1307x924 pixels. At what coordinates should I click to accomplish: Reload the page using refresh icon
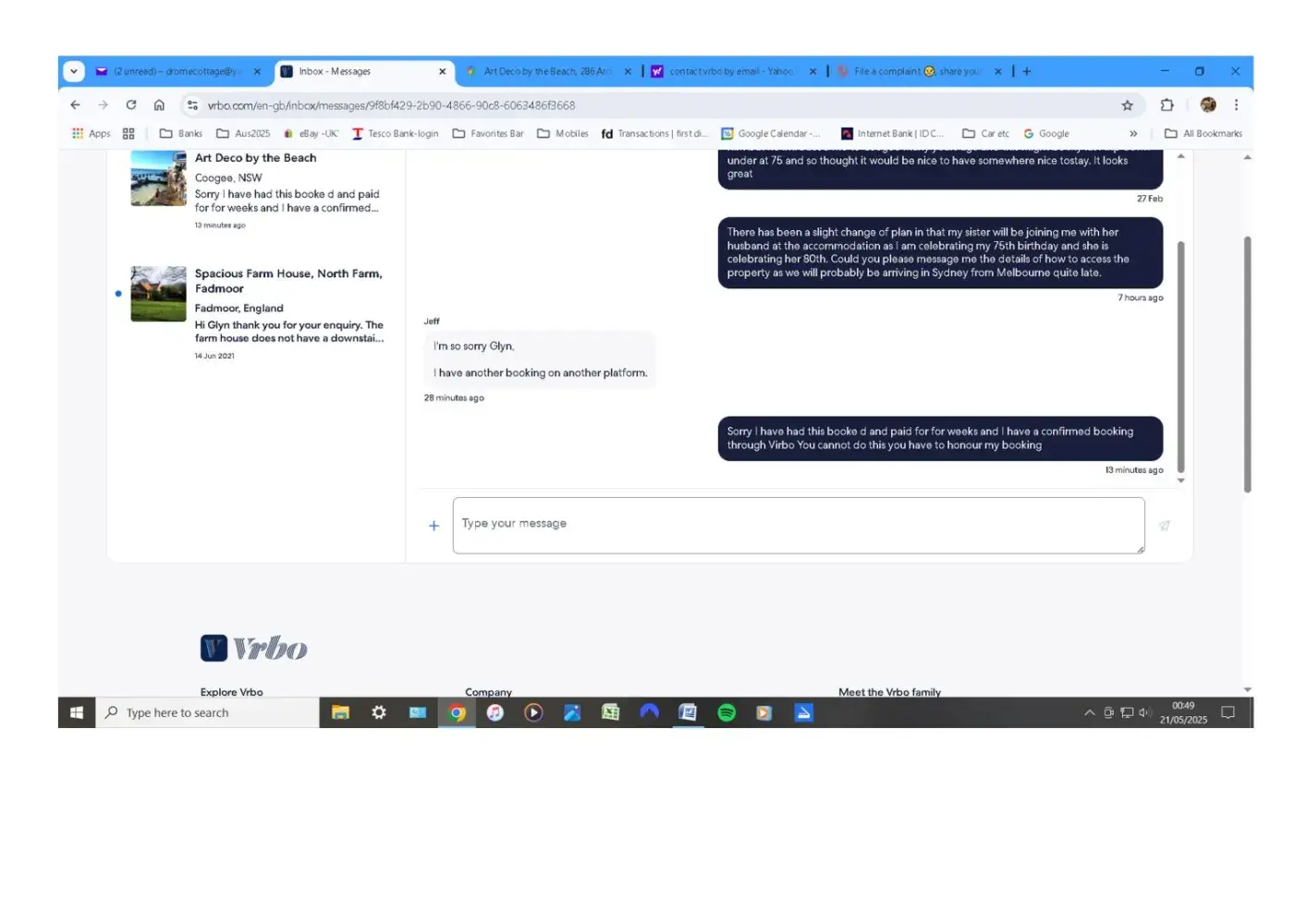(131, 105)
